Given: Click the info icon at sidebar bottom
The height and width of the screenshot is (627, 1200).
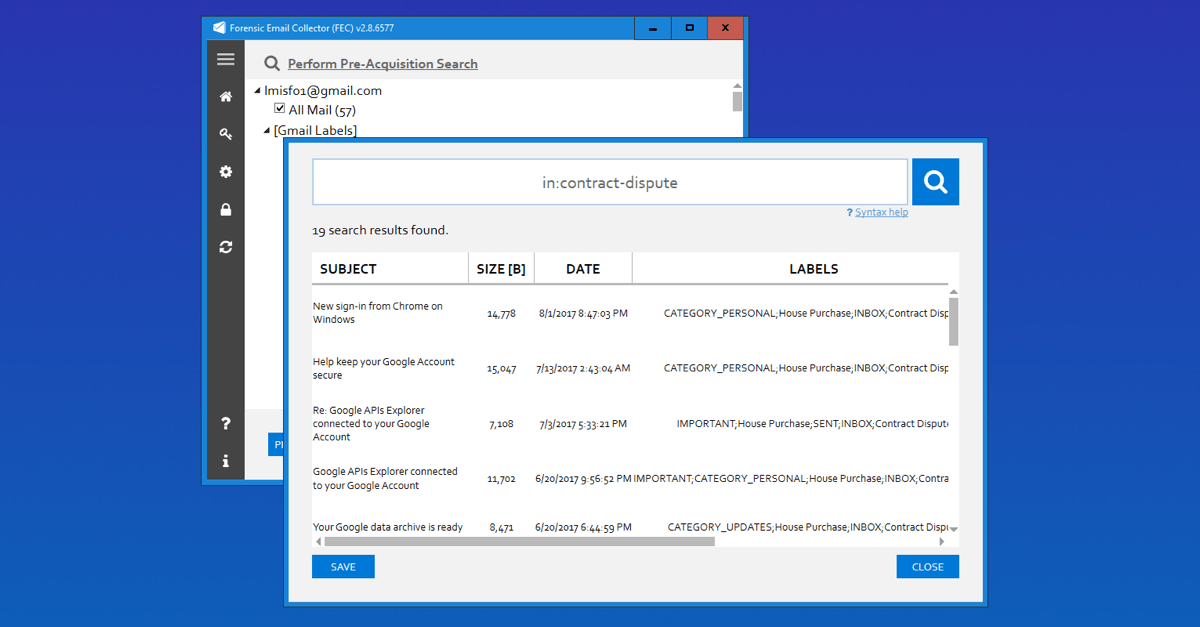Looking at the screenshot, I should [225, 461].
